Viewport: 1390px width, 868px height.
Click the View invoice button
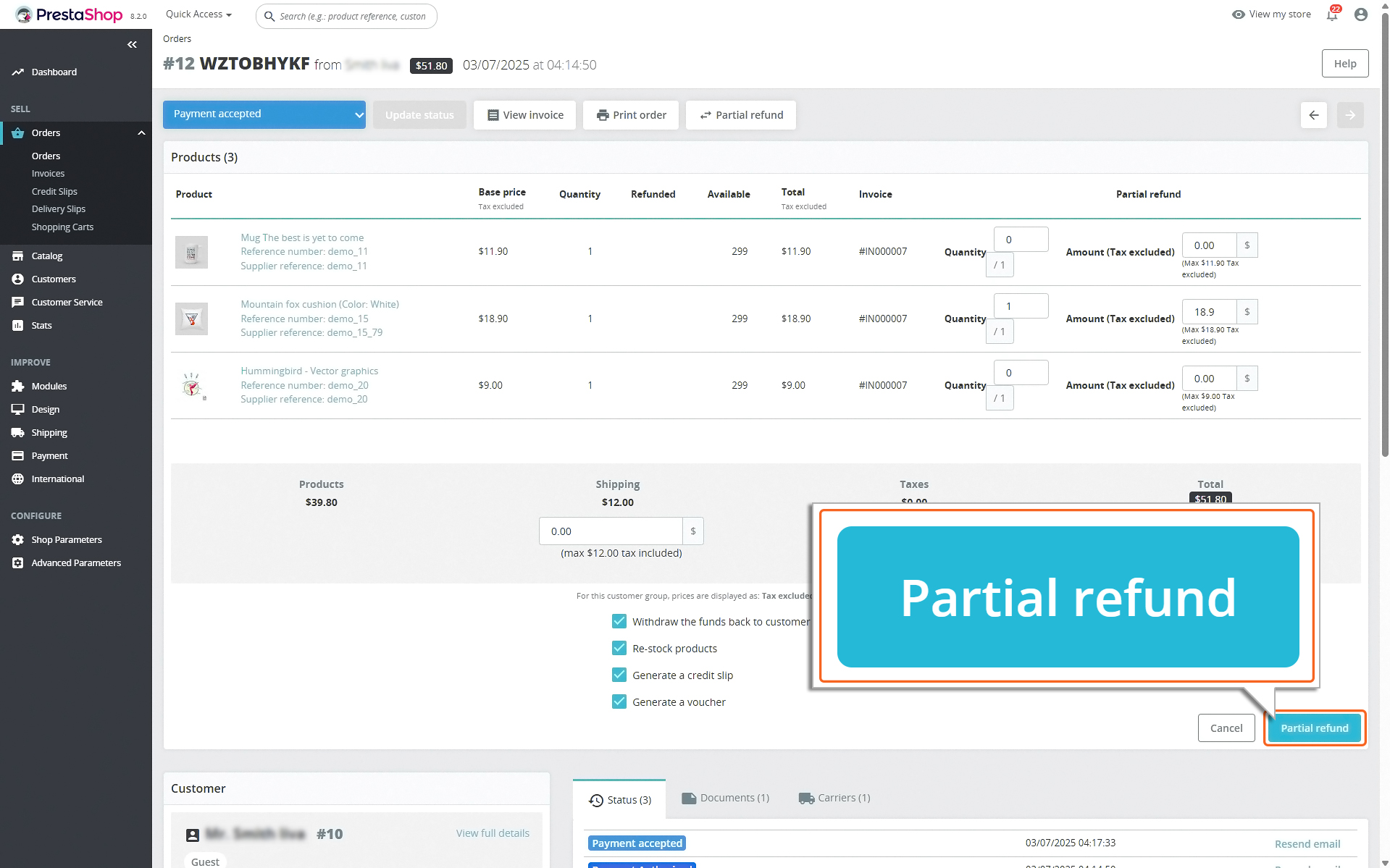click(524, 115)
